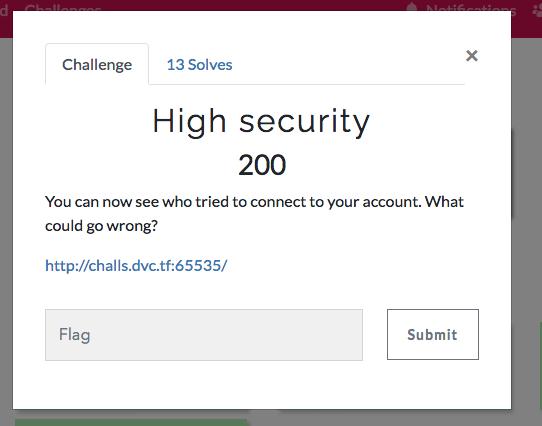Close the challenge dialog with the X
The width and height of the screenshot is (542, 426).
(471, 56)
